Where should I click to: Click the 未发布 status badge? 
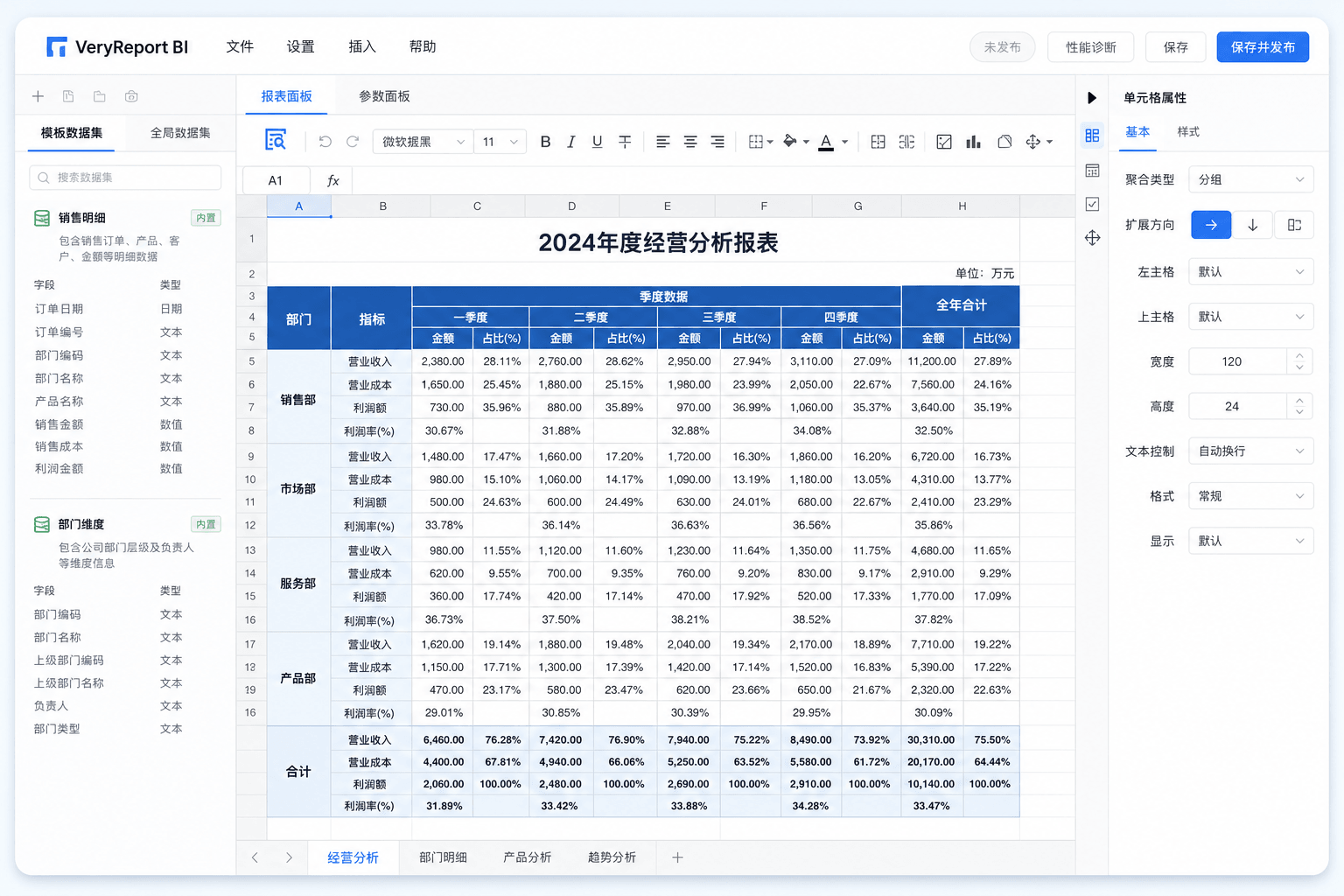pyautogui.click(x=1002, y=47)
